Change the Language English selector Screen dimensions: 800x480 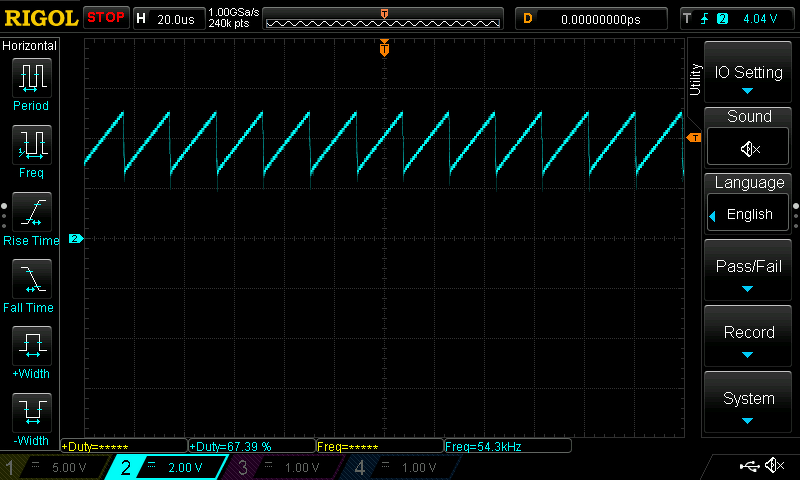(x=748, y=214)
